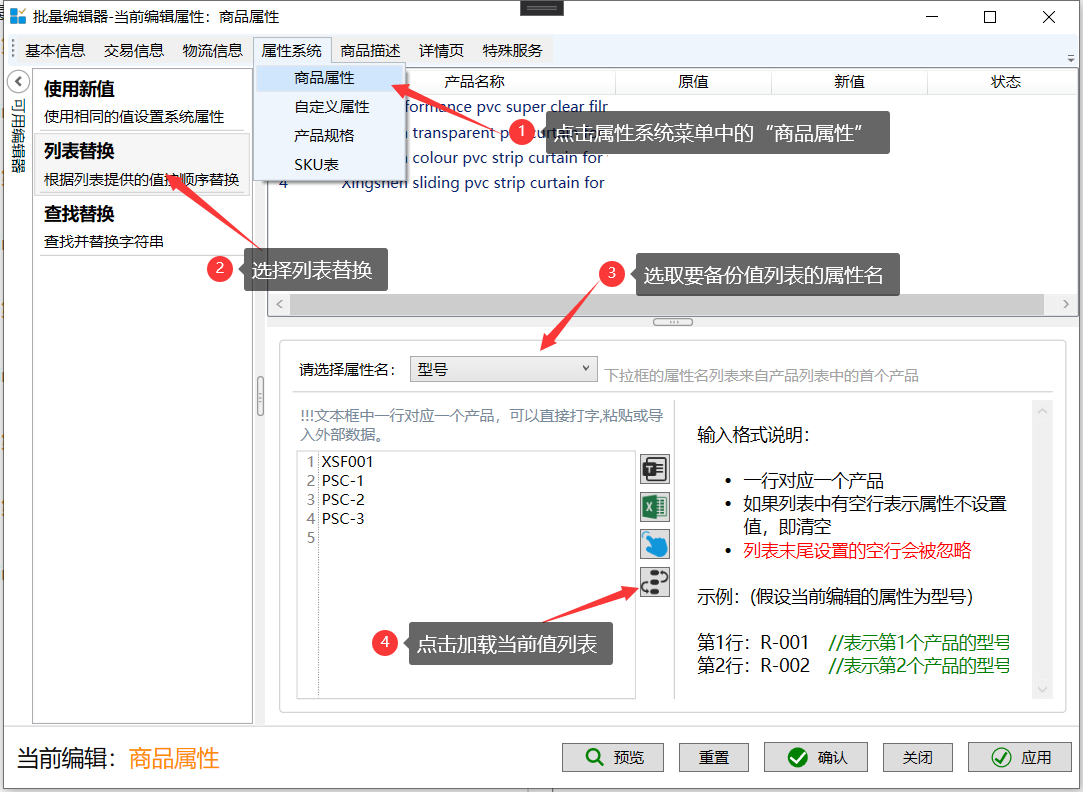Open the 请选择属性名 dropdown showing 型号
The width and height of the screenshot is (1083, 792).
tap(503, 369)
